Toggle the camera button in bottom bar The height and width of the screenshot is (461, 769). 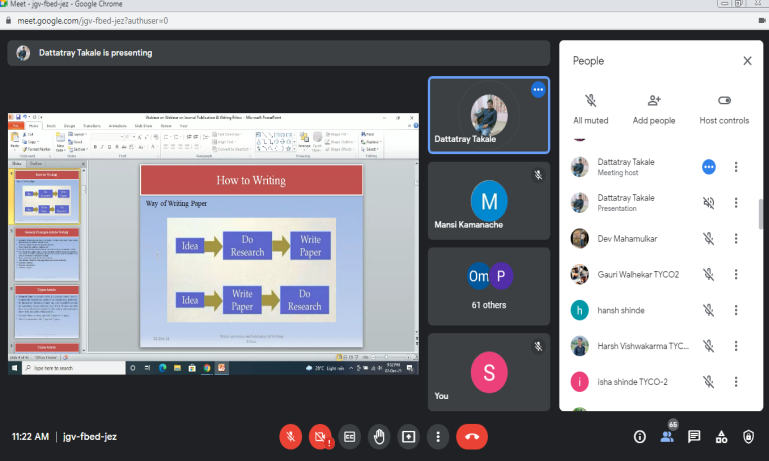tap(320, 436)
